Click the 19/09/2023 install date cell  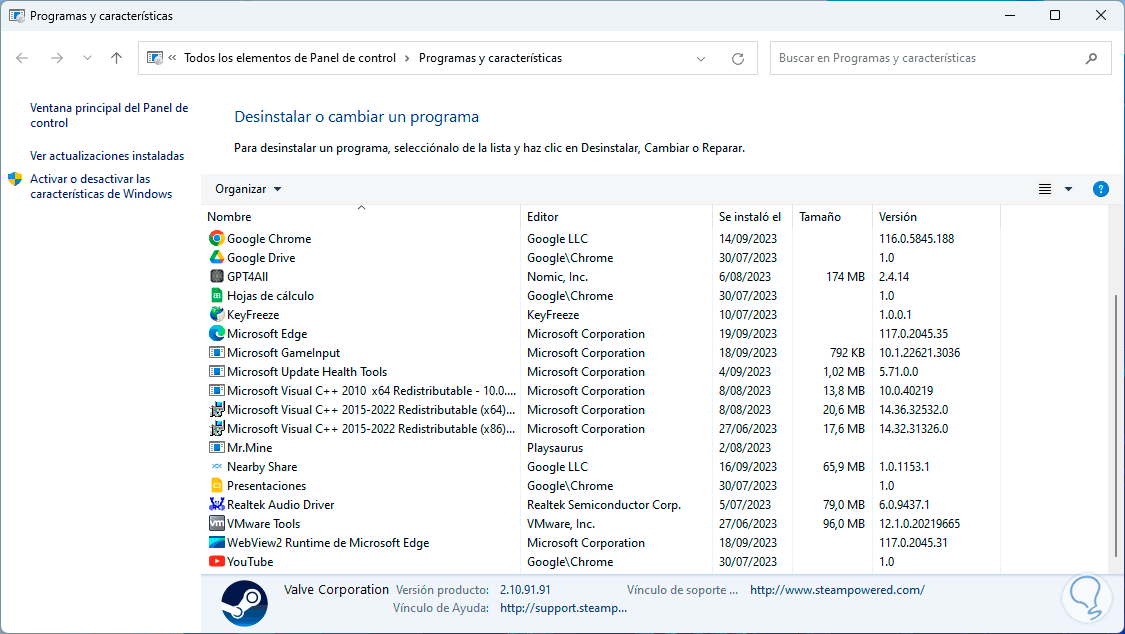tap(748, 334)
